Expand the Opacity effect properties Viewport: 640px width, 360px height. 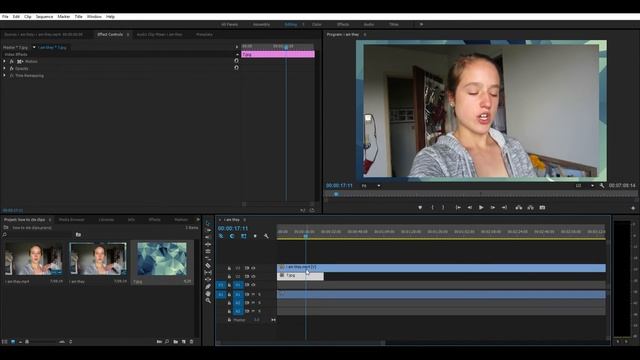click(4, 69)
